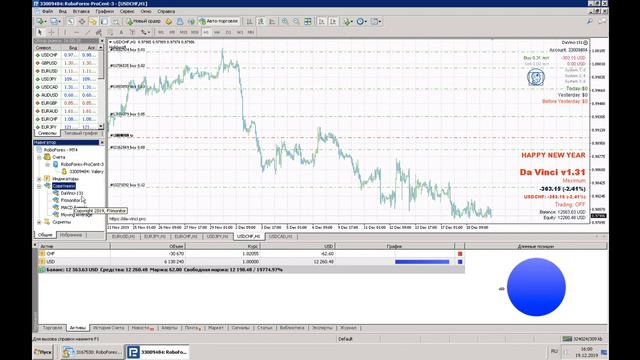
Task: Expand the Индикаторы tree node
Action: (x=40, y=179)
